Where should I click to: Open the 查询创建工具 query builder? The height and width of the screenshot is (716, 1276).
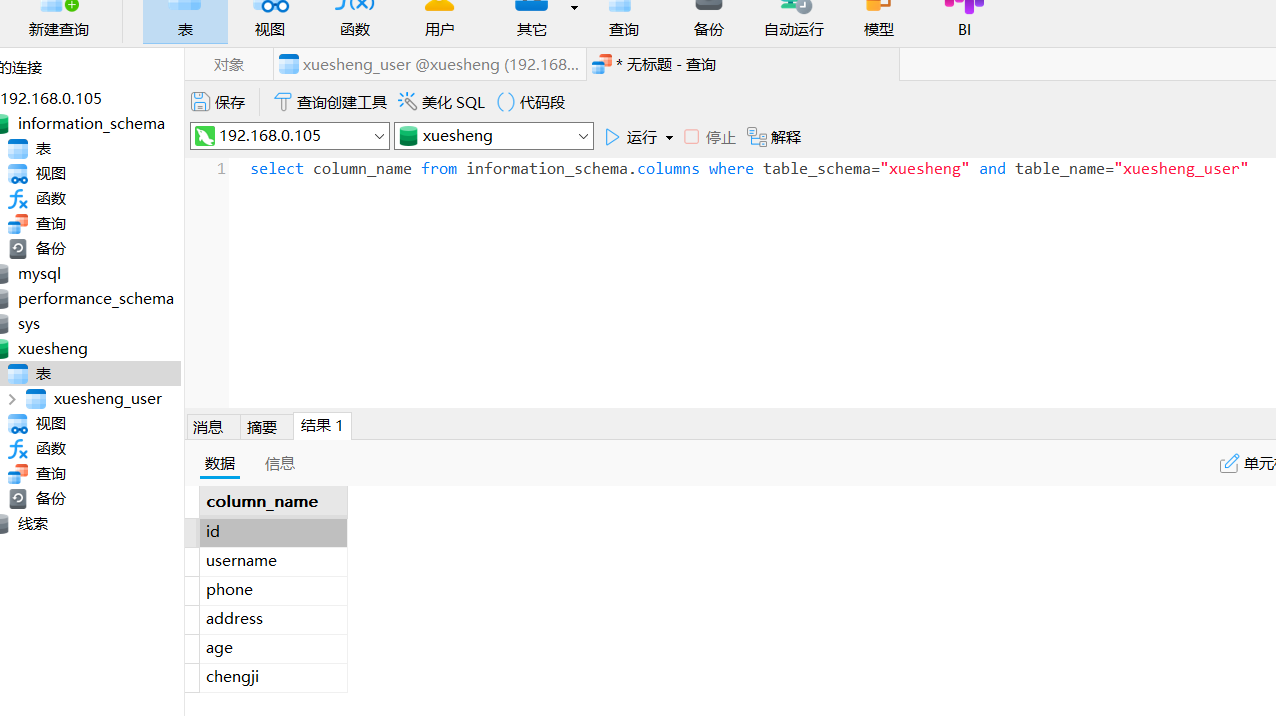pyautogui.click(x=330, y=102)
